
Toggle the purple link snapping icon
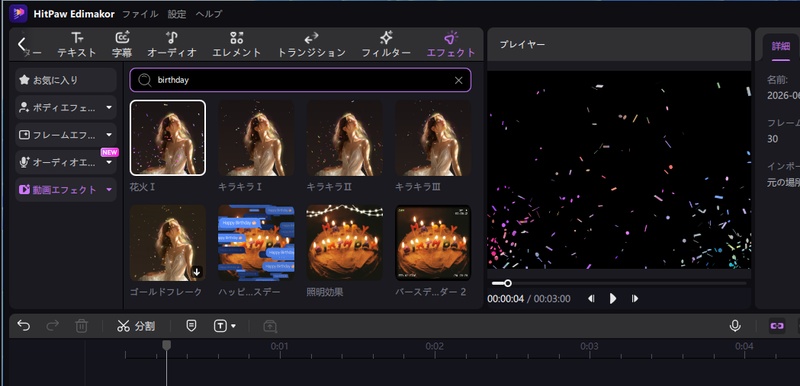[x=777, y=326]
